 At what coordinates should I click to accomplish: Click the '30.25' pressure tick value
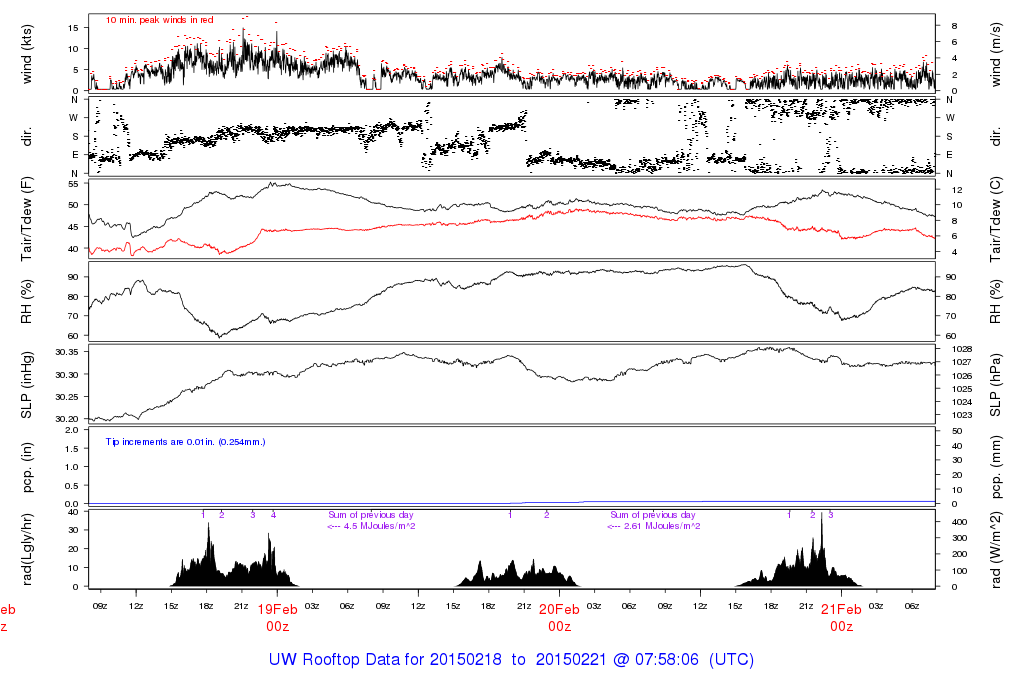[67, 397]
